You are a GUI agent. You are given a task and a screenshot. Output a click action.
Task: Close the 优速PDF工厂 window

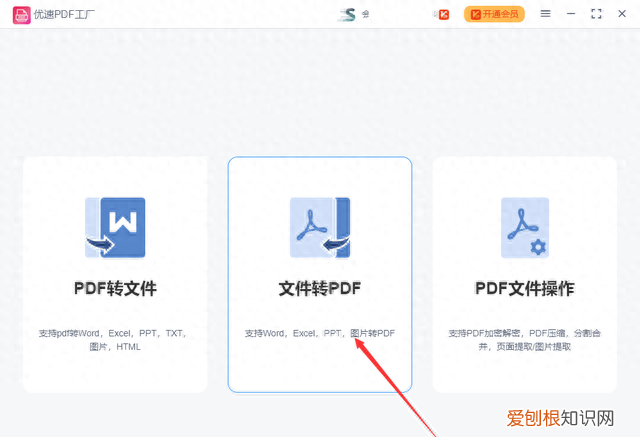tap(622, 14)
